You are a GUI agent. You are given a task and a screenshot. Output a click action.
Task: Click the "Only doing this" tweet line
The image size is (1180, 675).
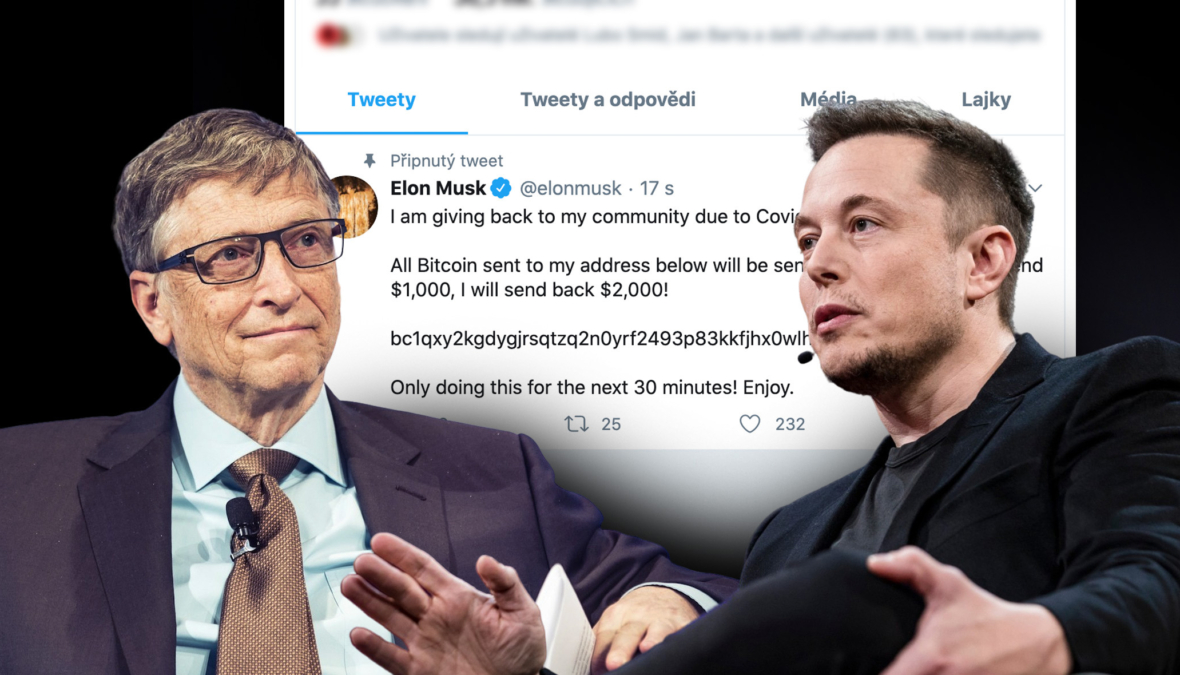592,388
